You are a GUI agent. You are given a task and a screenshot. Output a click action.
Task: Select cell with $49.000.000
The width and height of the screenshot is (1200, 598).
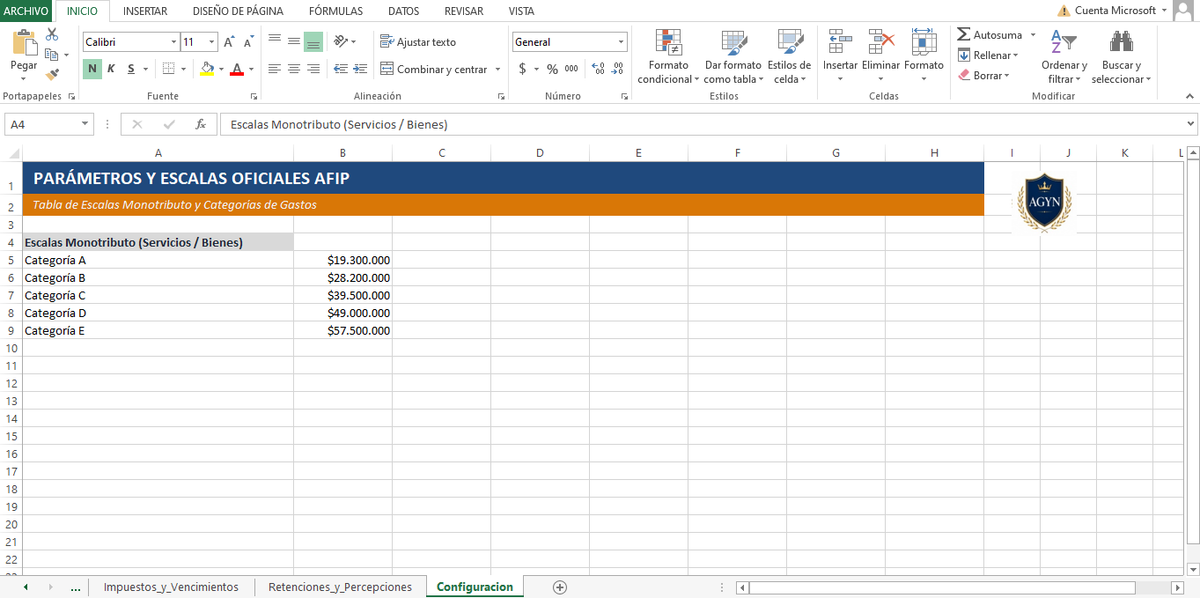[x=343, y=313]
